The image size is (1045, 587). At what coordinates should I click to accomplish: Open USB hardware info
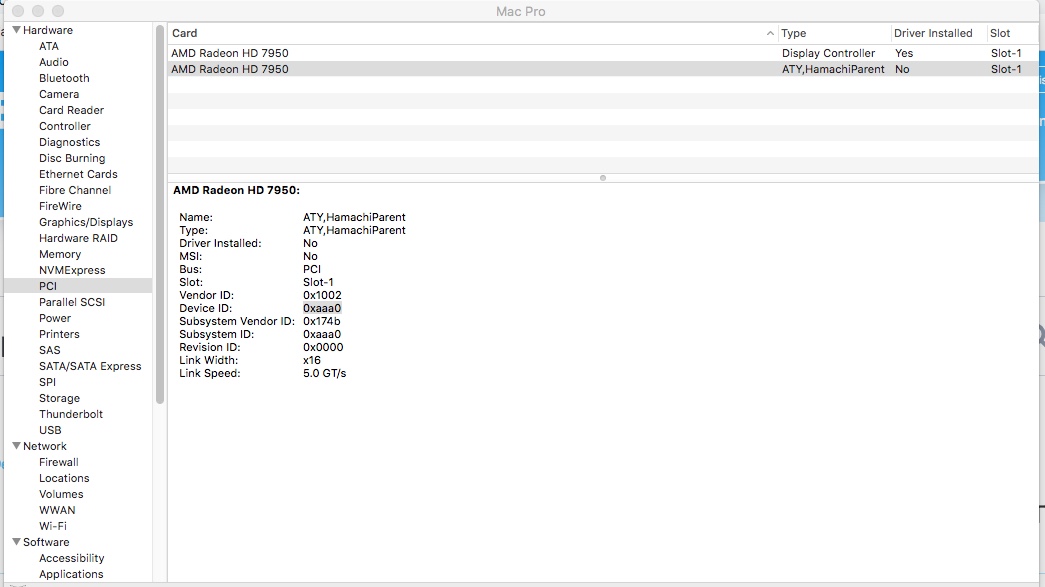click(x=50, y=430)
